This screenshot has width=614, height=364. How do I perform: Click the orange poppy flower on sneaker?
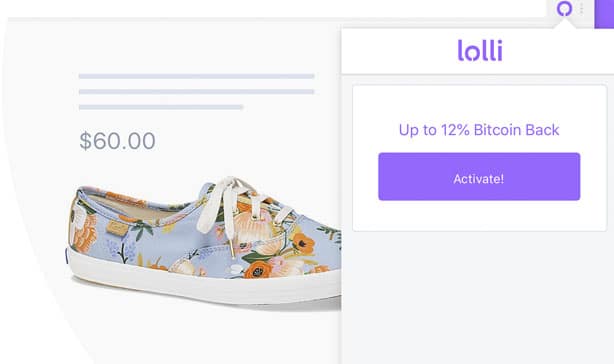[x=302, y=243]
